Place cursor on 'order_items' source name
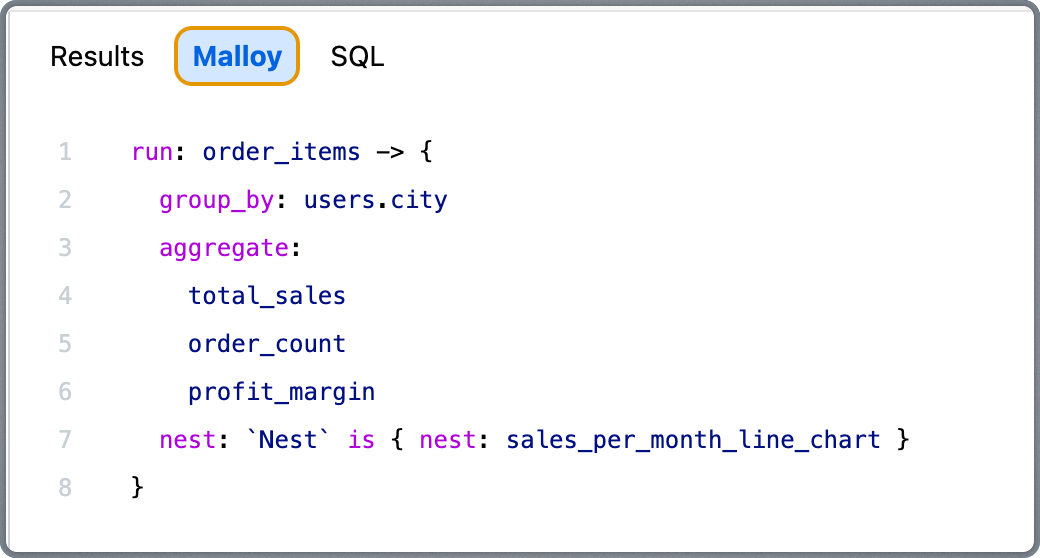This screenshot has height=558, width=1040. click(281, 152)
